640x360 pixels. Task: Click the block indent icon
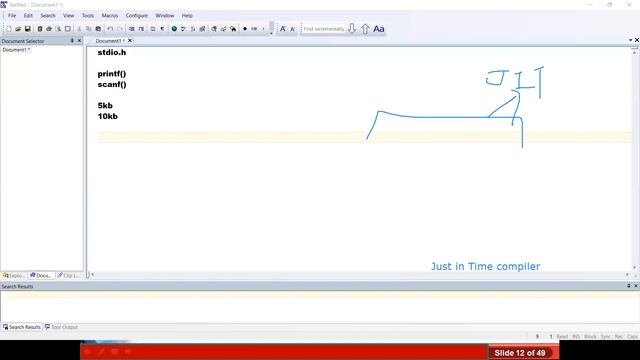(141, 29)
